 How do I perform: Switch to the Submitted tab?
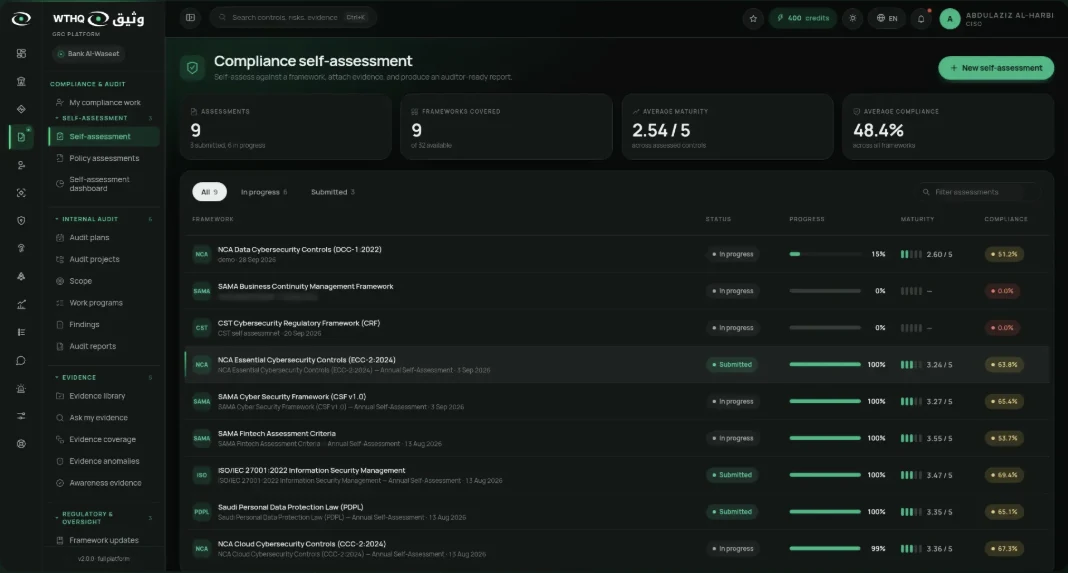(332, 192)
